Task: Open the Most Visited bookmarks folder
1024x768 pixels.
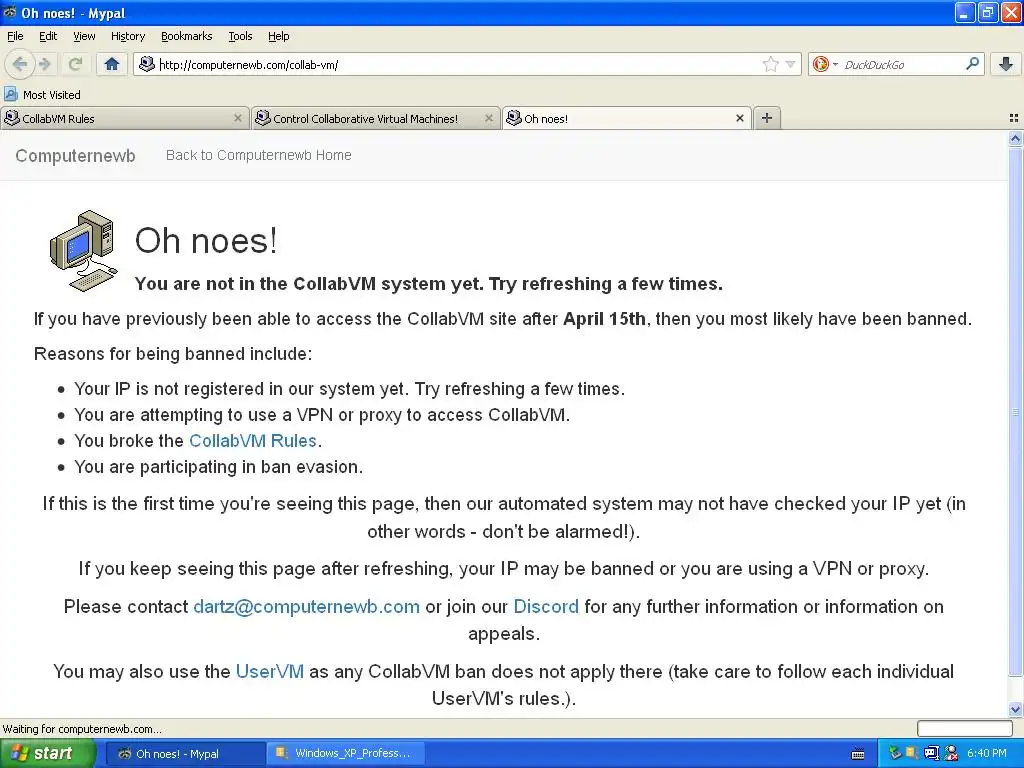Action: (42, 95)
